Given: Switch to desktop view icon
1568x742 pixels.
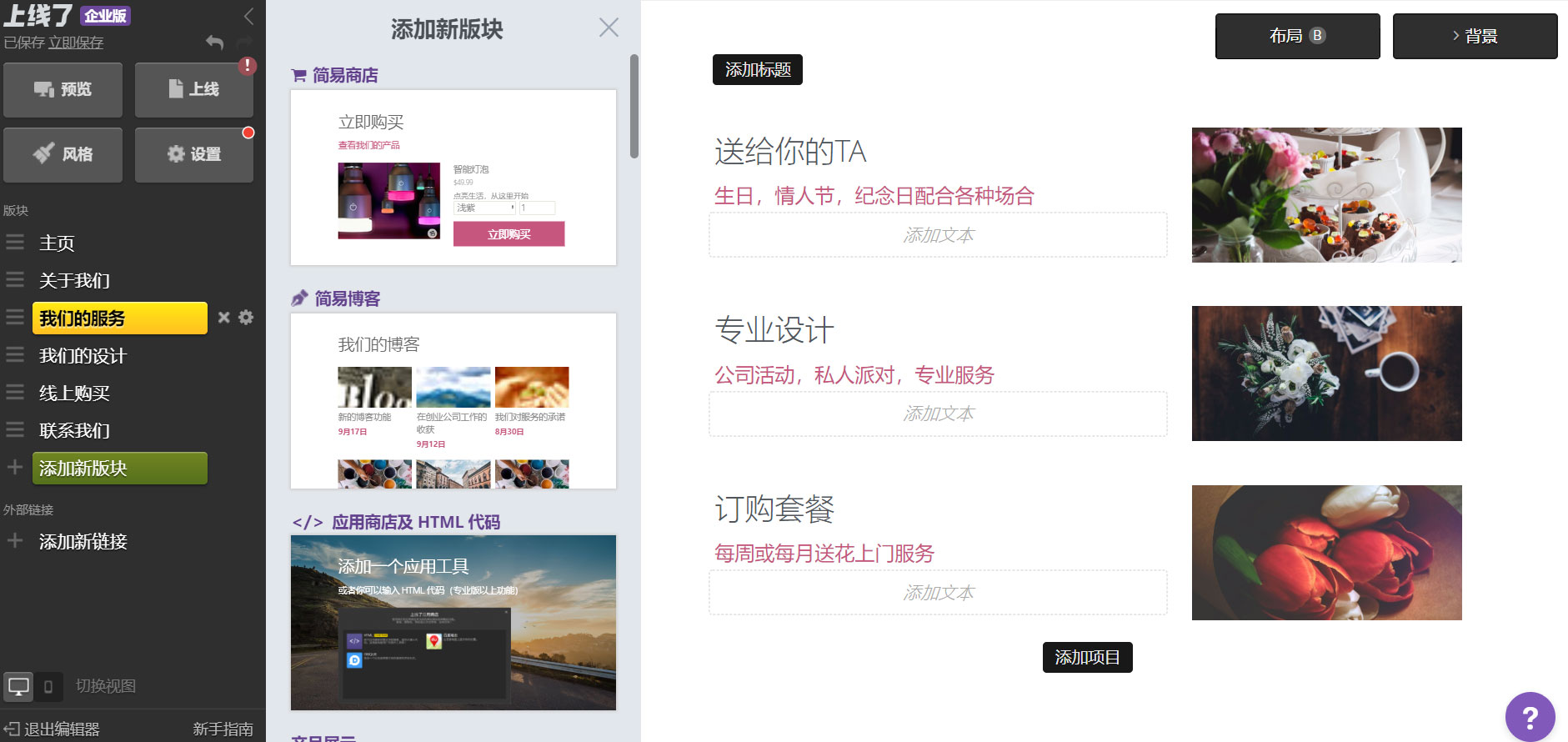Looking at the screenshot, I should click(x=18, y=687).
